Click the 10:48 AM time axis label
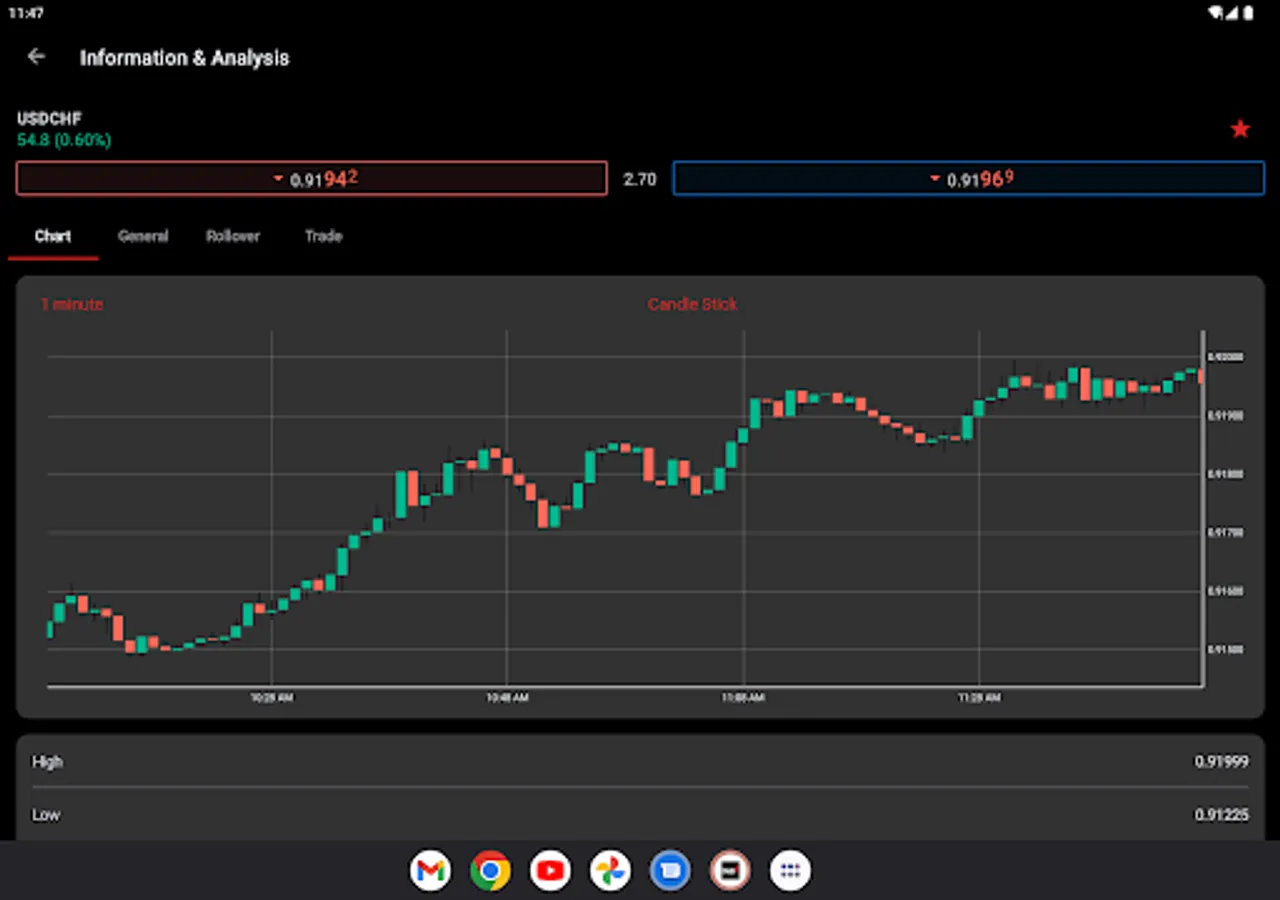Image resolution: width=1280 pixels, height=900 pixels. coord(508,698)
